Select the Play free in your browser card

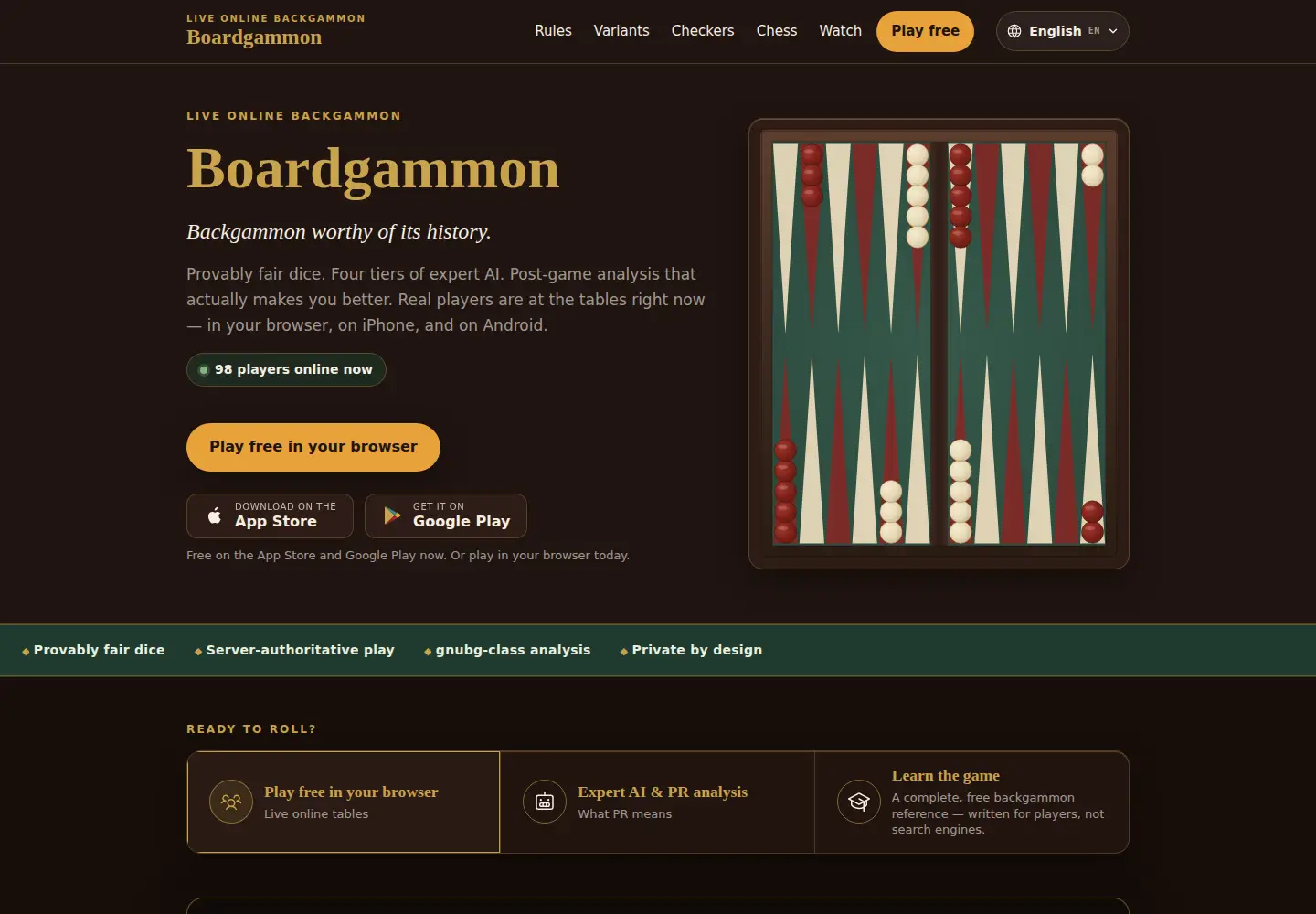coord(344,802)
